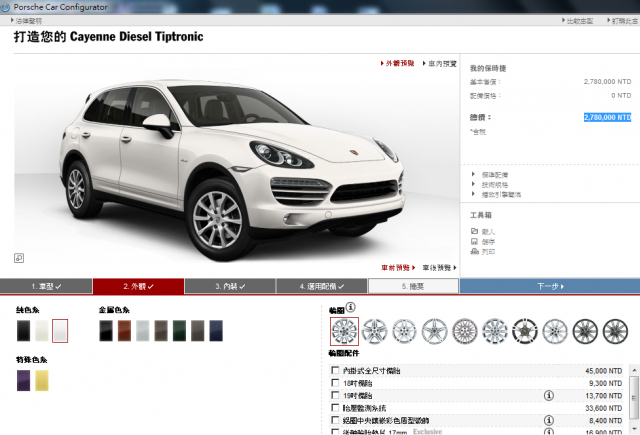Pick the solid cream-white paint swatch
640x435 pixels.
[x=42, y=331]
